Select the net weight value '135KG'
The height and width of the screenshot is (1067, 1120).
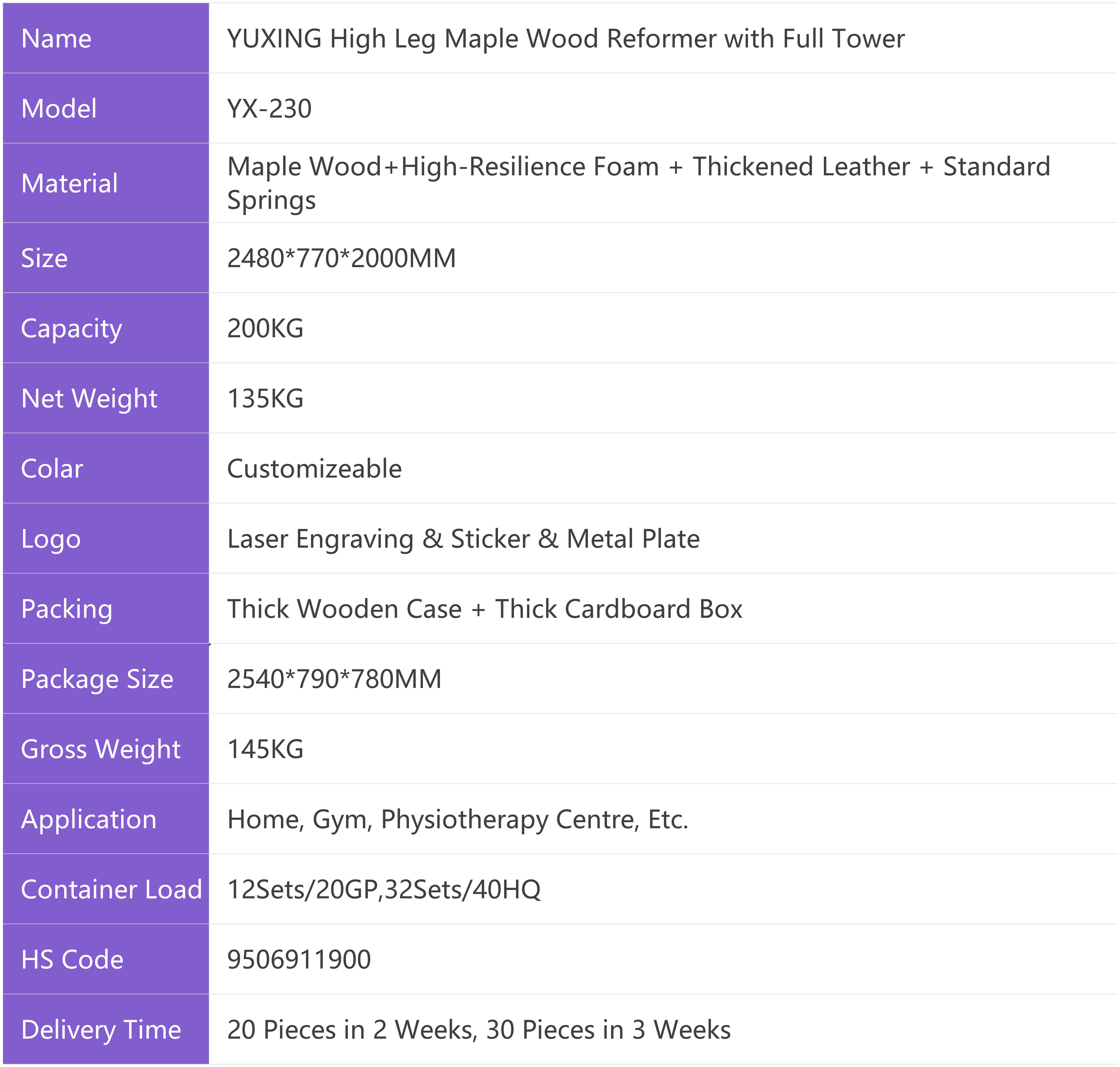pos(265,398)
